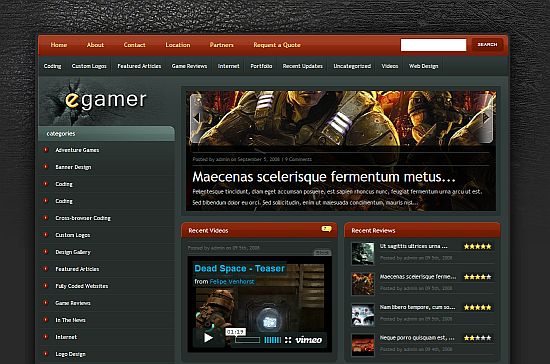
Task: Open the Featured Articles category tab
Action: [x=139, y=66]
